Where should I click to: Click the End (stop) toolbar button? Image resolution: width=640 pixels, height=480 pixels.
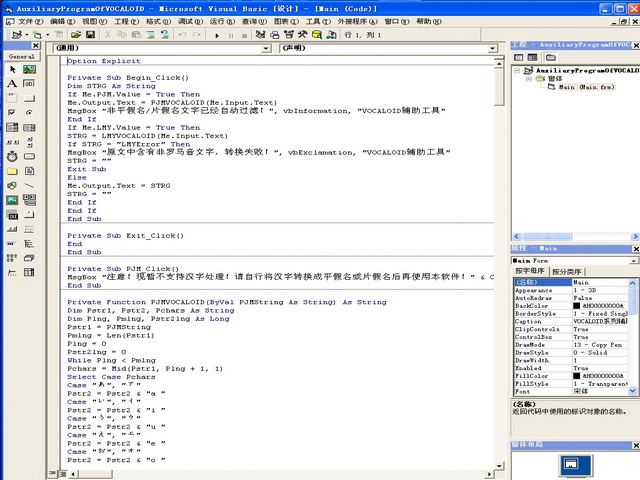click(244, 35)
